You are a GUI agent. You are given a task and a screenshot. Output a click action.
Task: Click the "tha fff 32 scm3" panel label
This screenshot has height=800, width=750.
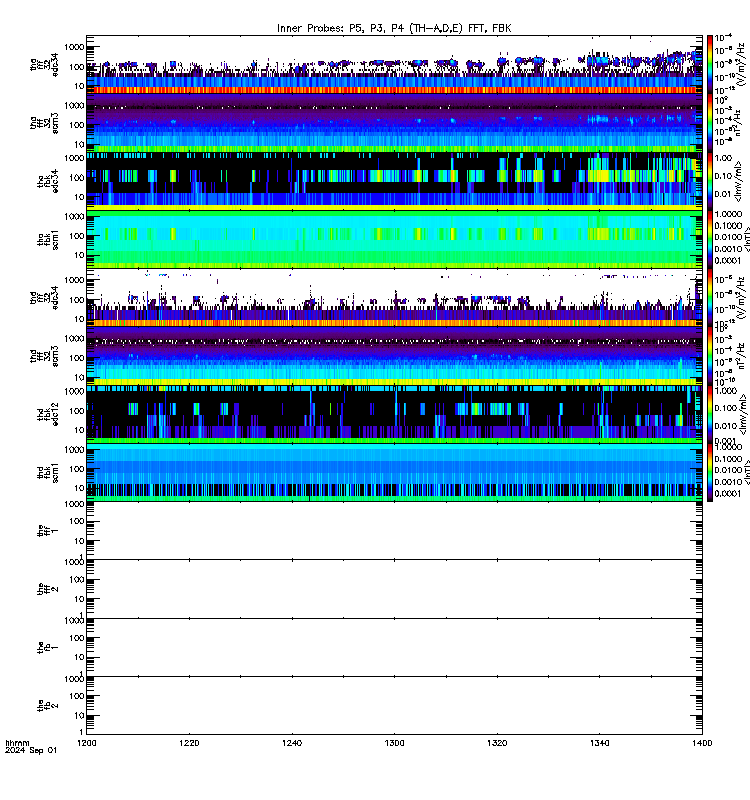(x=44, y=123)
